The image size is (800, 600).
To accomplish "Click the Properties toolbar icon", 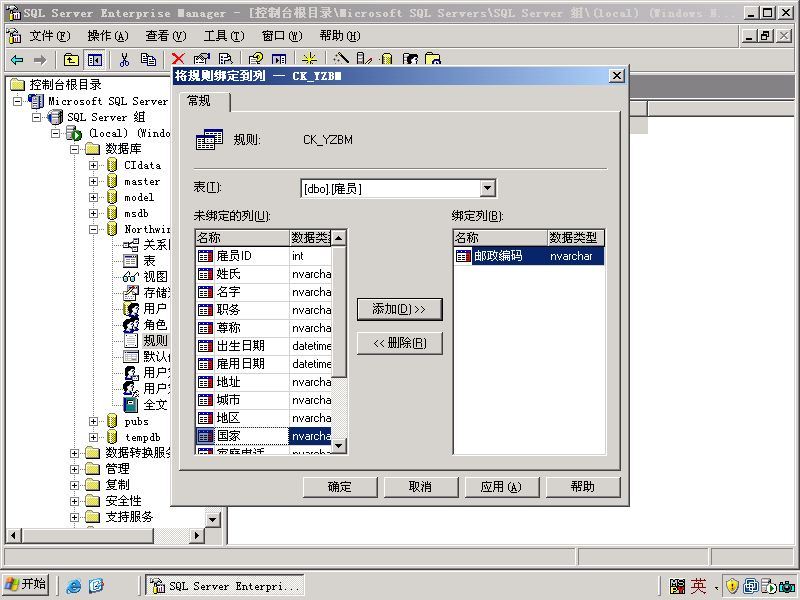I will 202,59.
